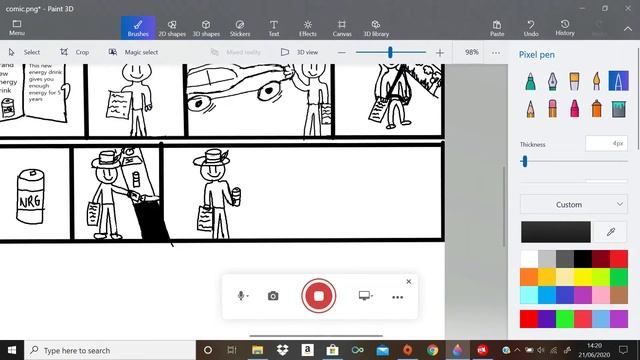640x360 pixels.
Task: Click the Paste button
Action: tap(497, 28)
